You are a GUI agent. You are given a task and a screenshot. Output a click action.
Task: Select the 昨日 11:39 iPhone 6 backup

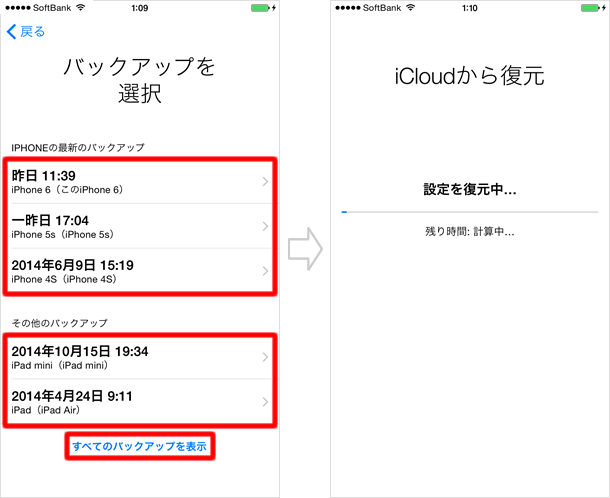(x=140, y=181)
